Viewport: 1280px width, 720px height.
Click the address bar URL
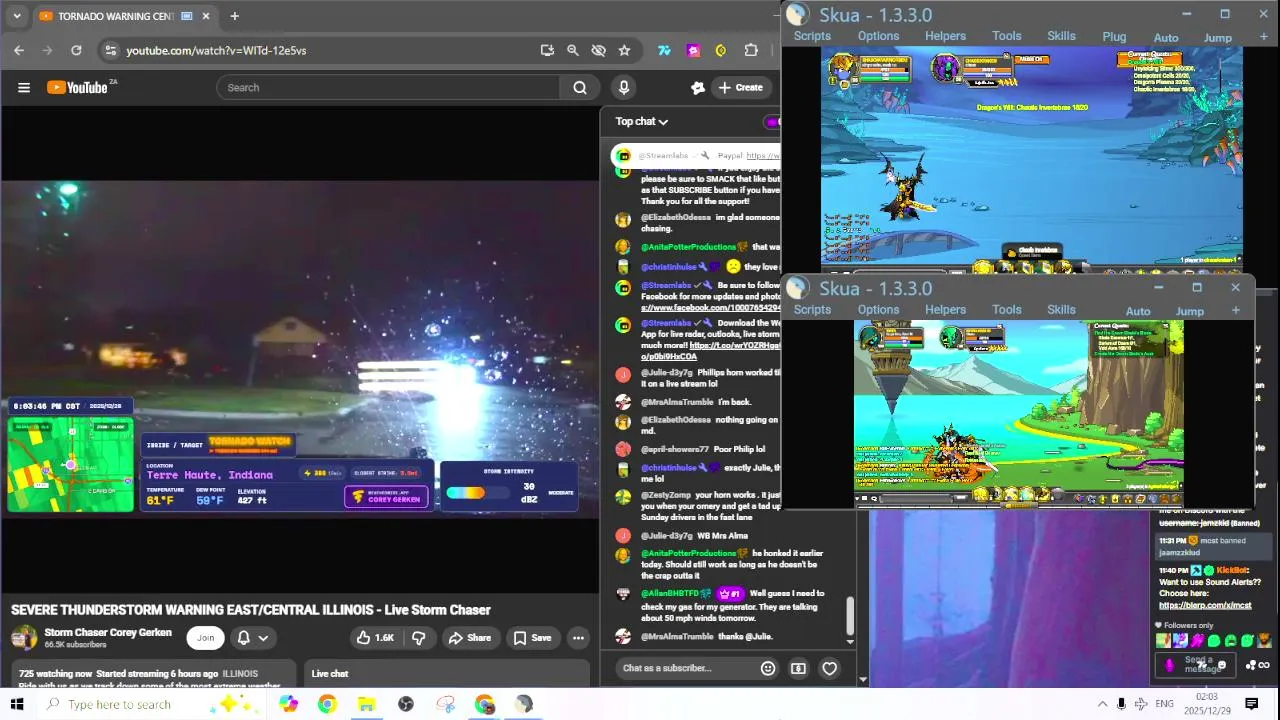point(216,50)
